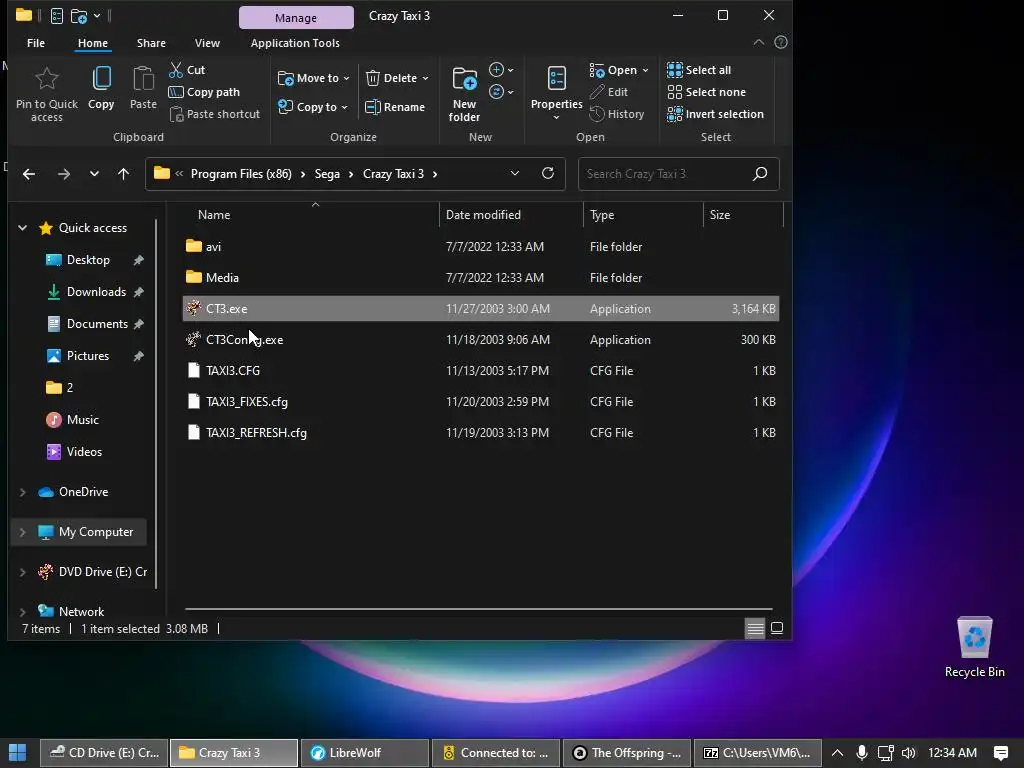This screenshot has height=768, width=1024.
Task: Click Edit in the Open group
Action: click(x=609, y=92)
